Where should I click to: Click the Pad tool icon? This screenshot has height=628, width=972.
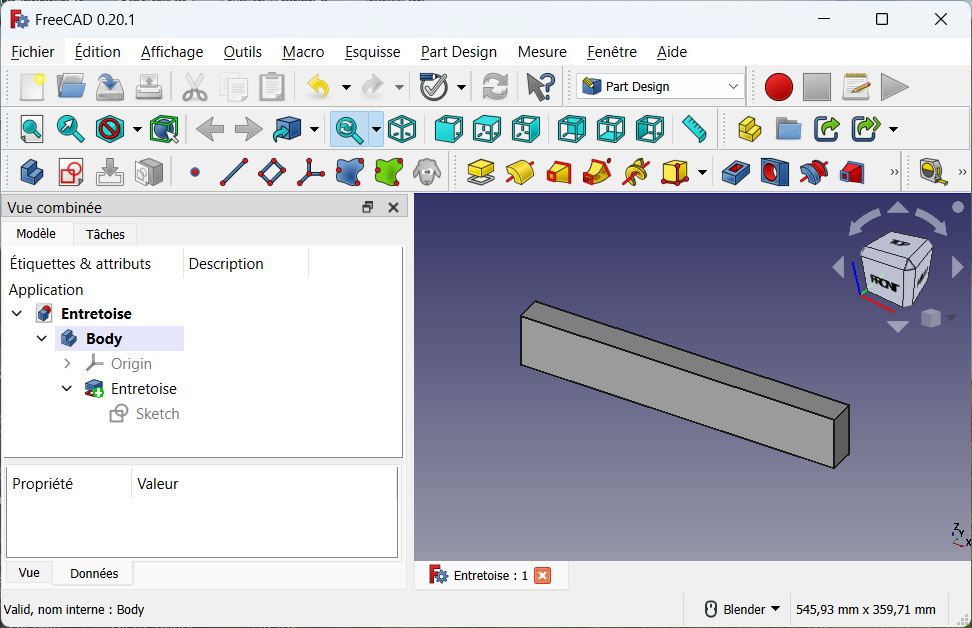(481, 172)
